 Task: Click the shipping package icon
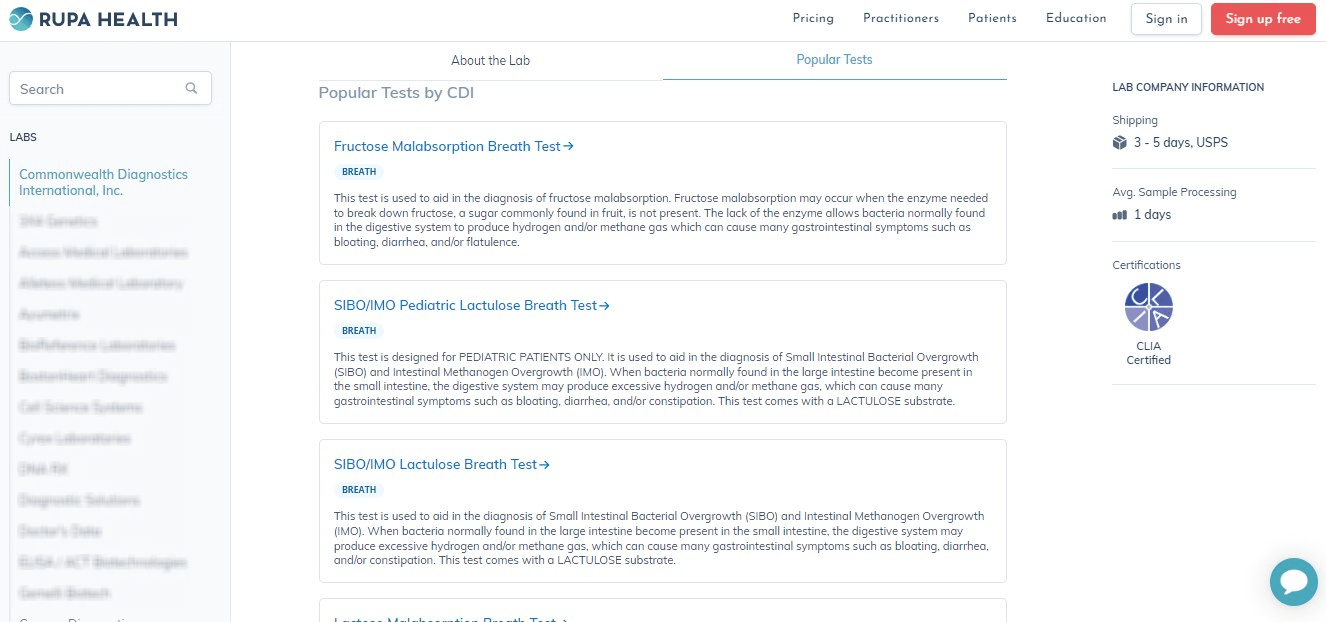[1120, 142]
